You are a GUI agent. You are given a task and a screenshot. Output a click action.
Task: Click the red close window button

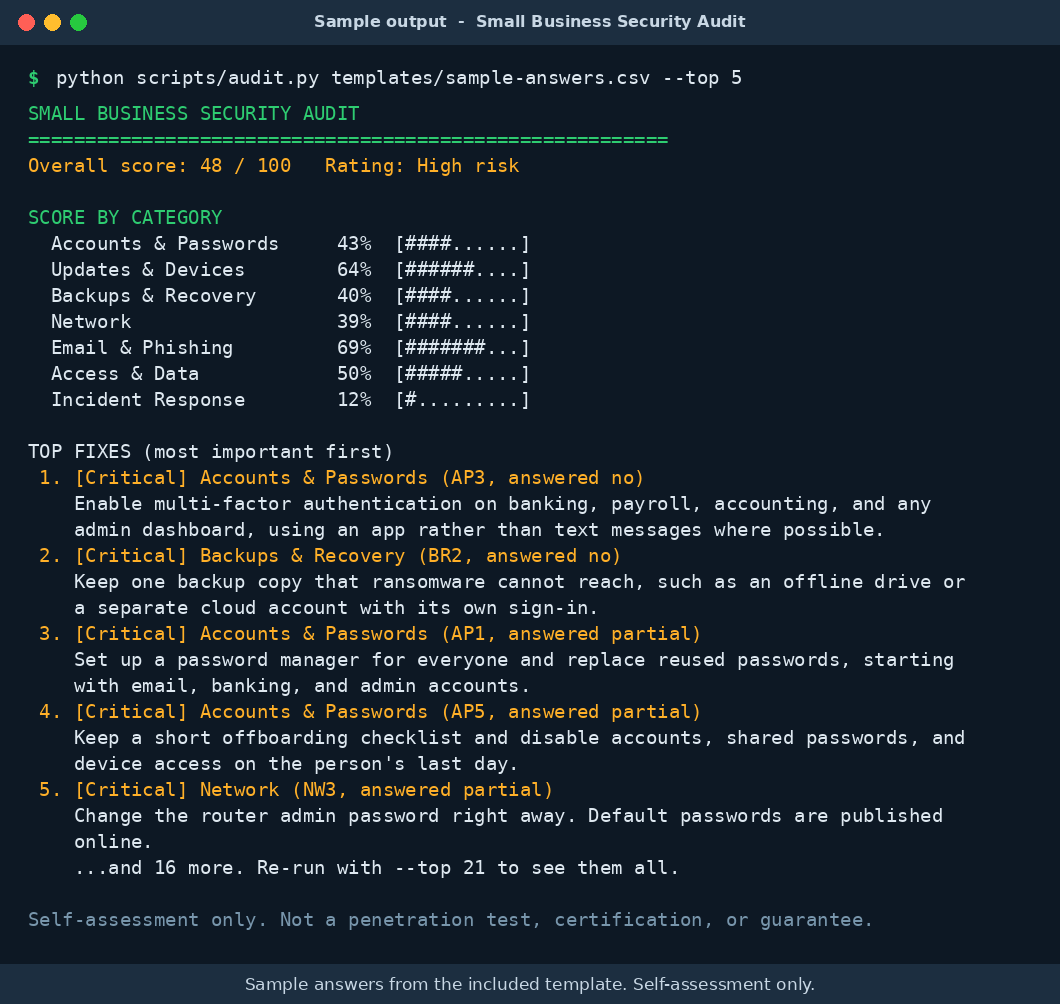[26, 22]
